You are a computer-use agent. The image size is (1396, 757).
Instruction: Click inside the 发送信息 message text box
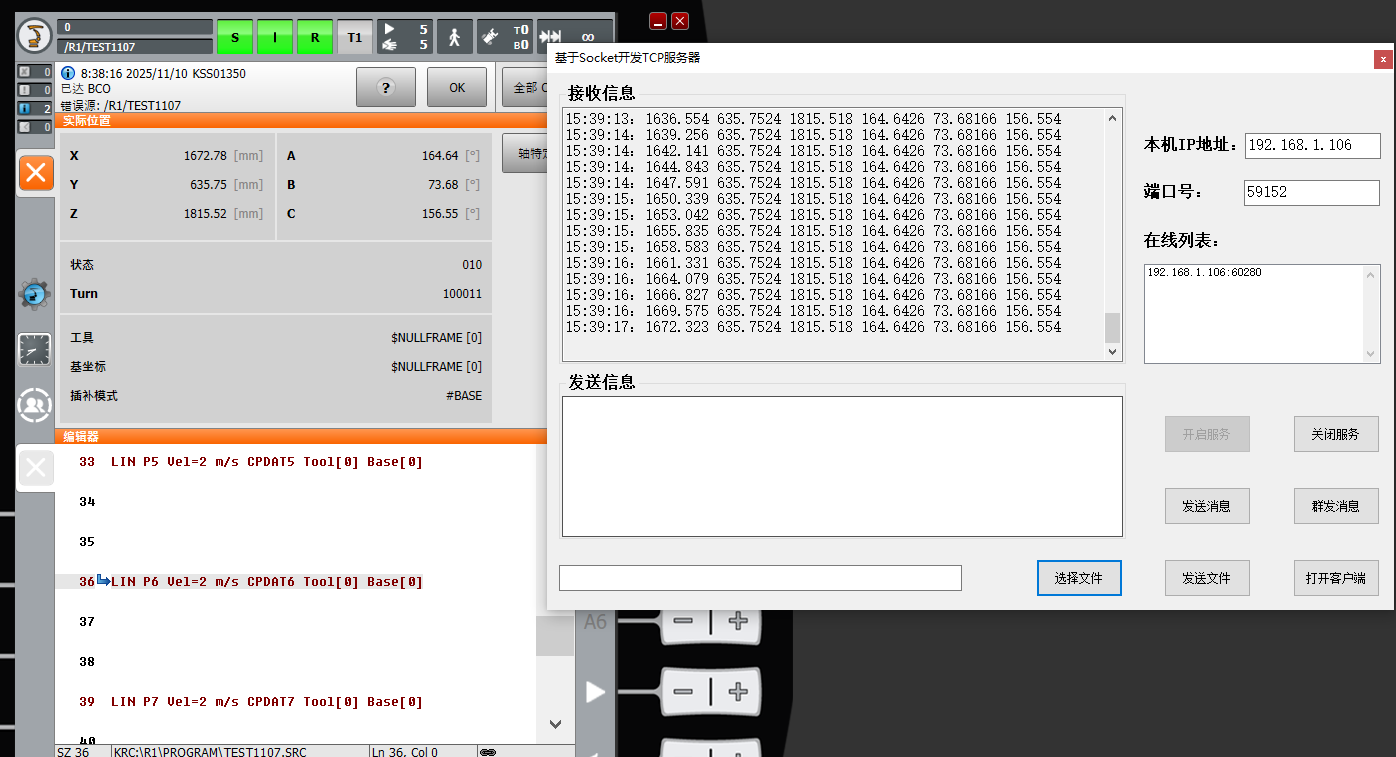click(842, 466)
